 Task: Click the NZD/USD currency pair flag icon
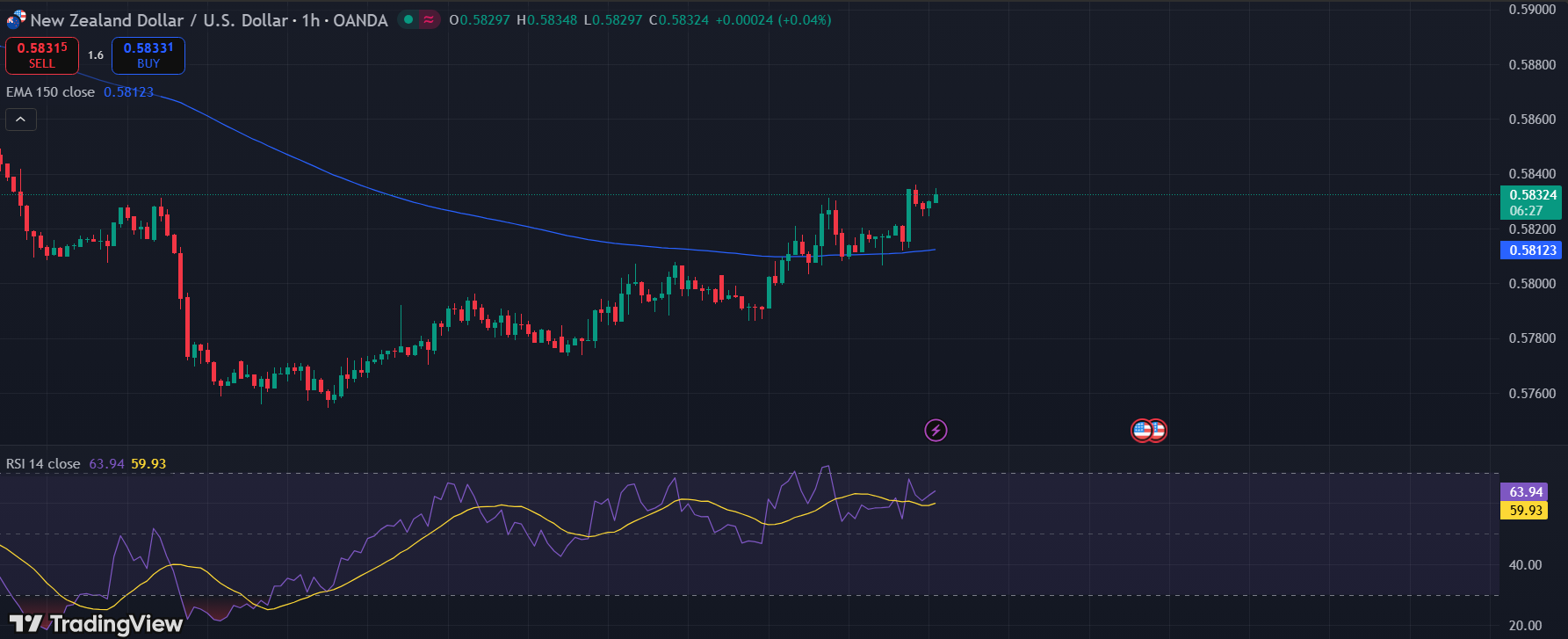point(16,19)
